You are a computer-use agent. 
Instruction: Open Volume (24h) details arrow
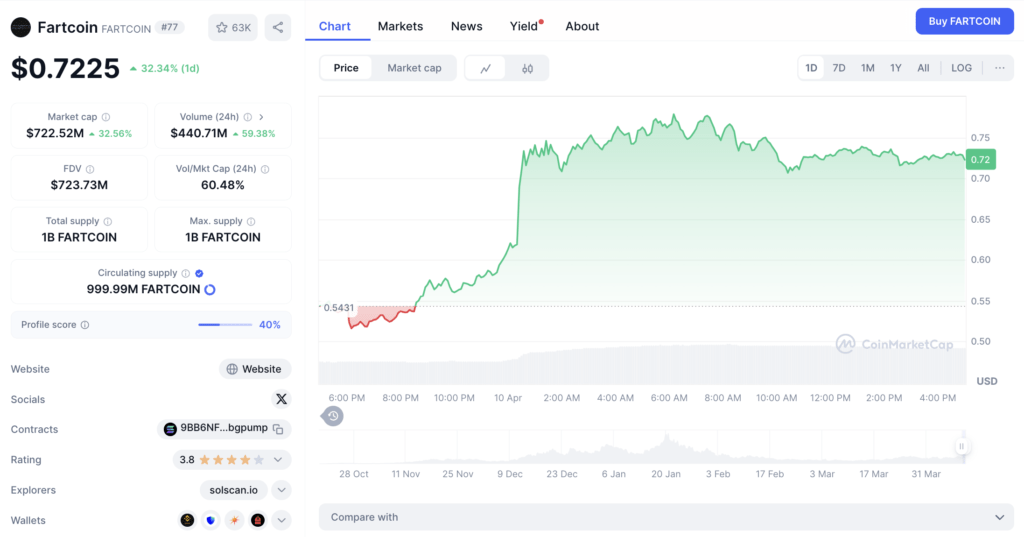(261, 117)
